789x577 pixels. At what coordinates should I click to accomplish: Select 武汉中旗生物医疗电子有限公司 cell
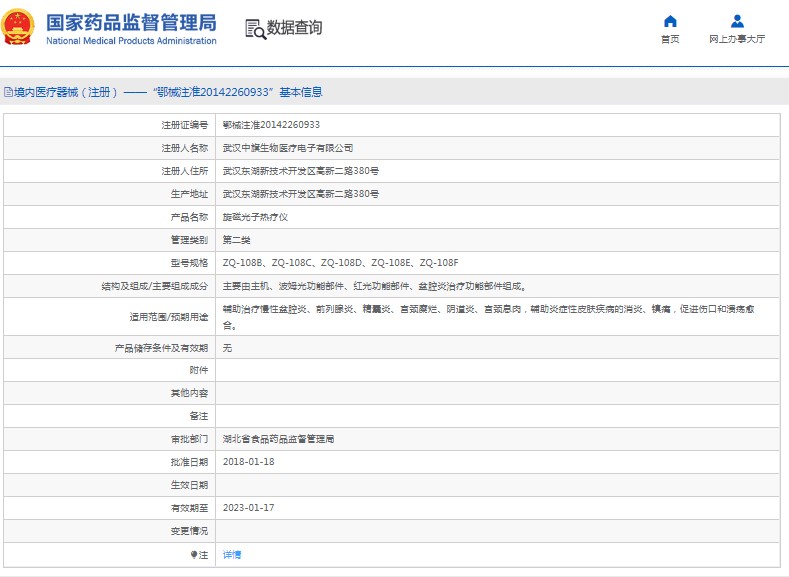(288, 148)
